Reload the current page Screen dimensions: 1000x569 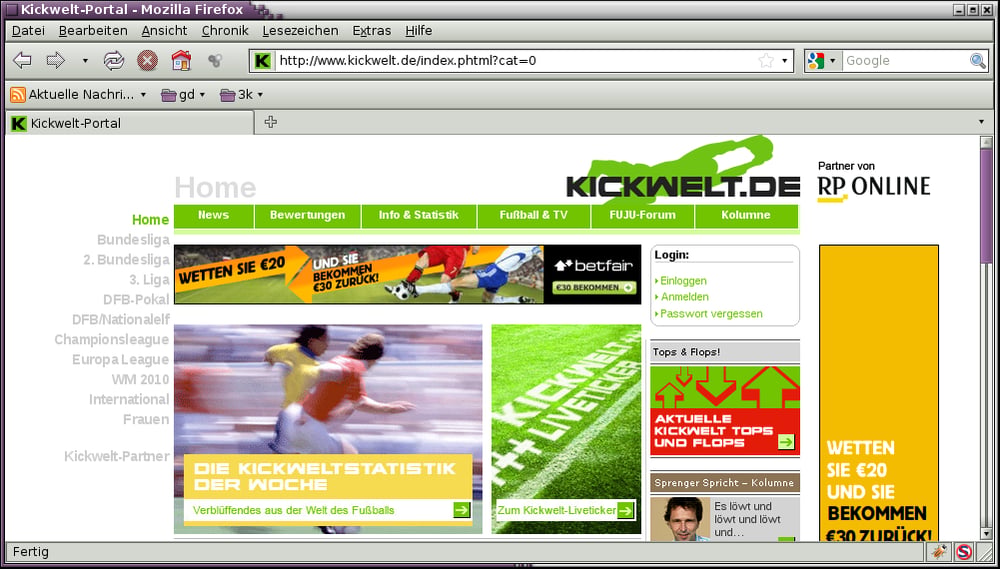pyautogui.click(x=114, y=61)
